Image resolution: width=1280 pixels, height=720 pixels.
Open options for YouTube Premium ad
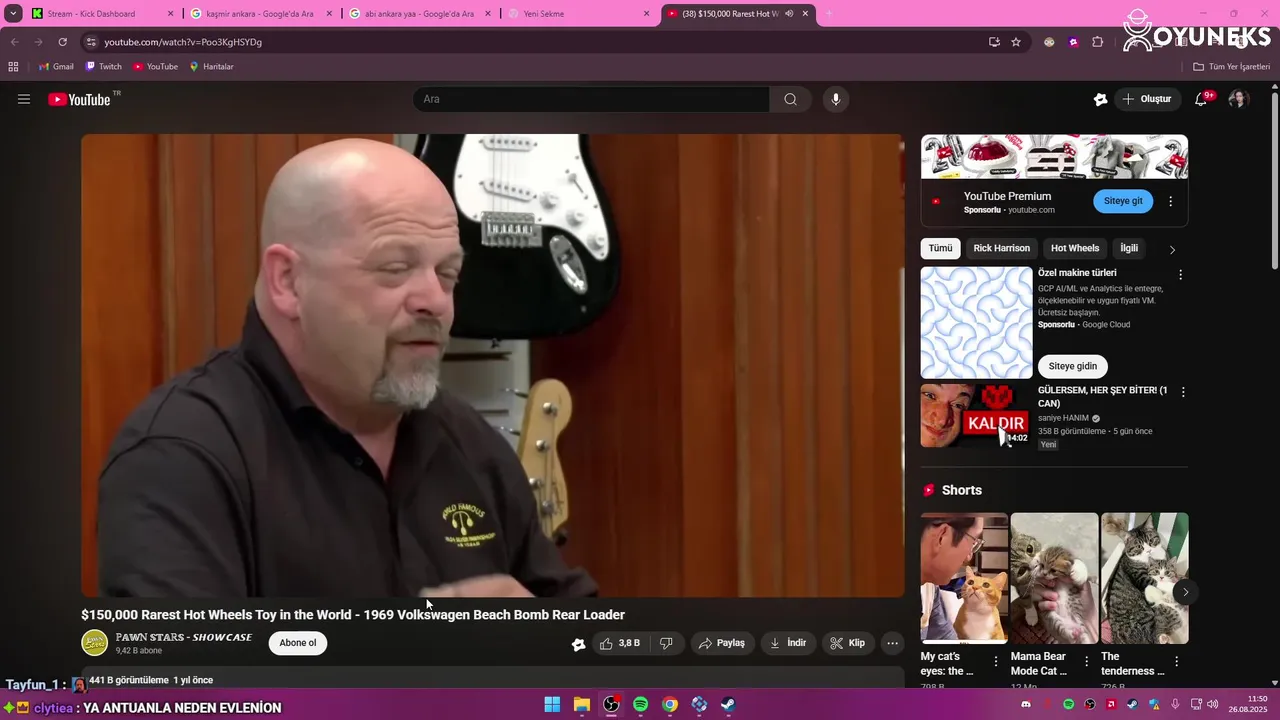pos(1171,201)
